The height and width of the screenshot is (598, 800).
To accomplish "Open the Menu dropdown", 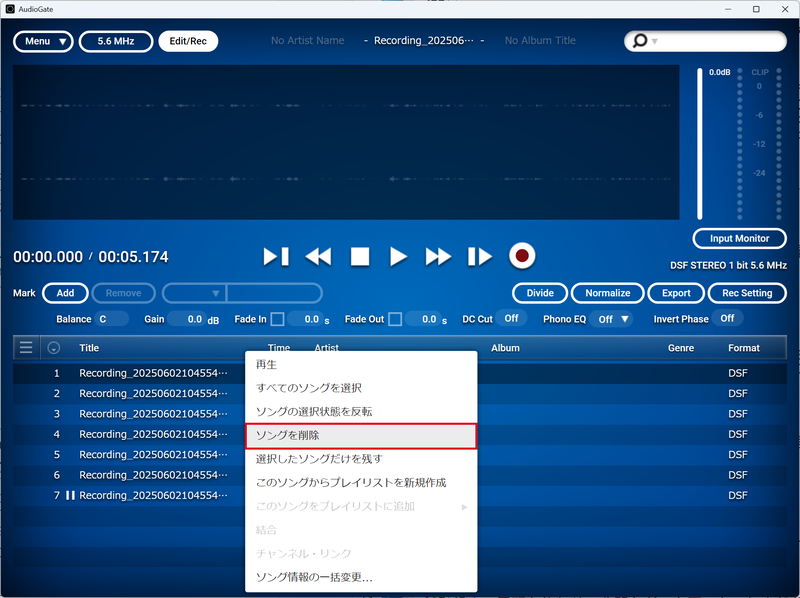I will [x=42, y=41].
